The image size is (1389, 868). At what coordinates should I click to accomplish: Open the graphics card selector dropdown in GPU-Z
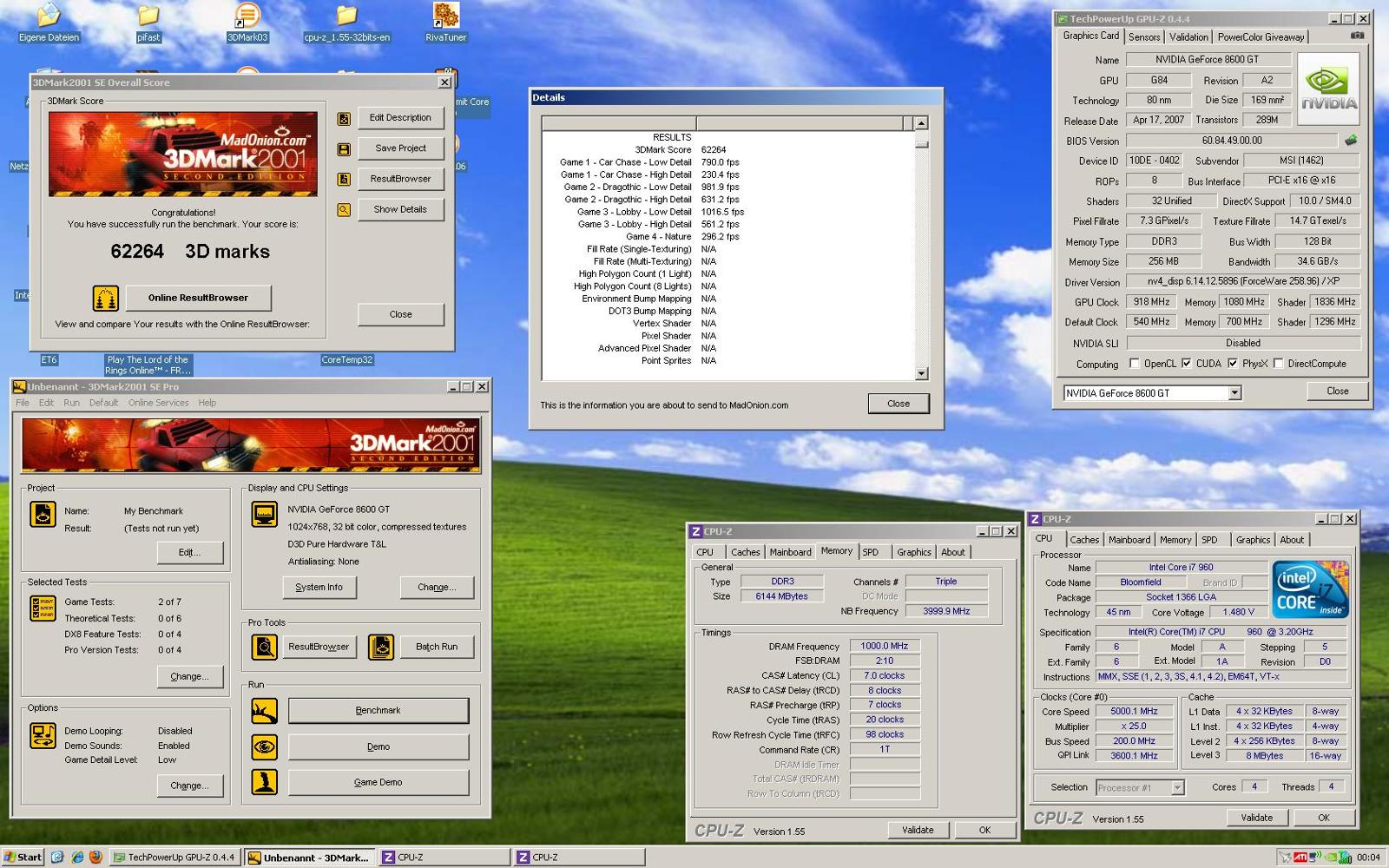tap(1234, 393)
